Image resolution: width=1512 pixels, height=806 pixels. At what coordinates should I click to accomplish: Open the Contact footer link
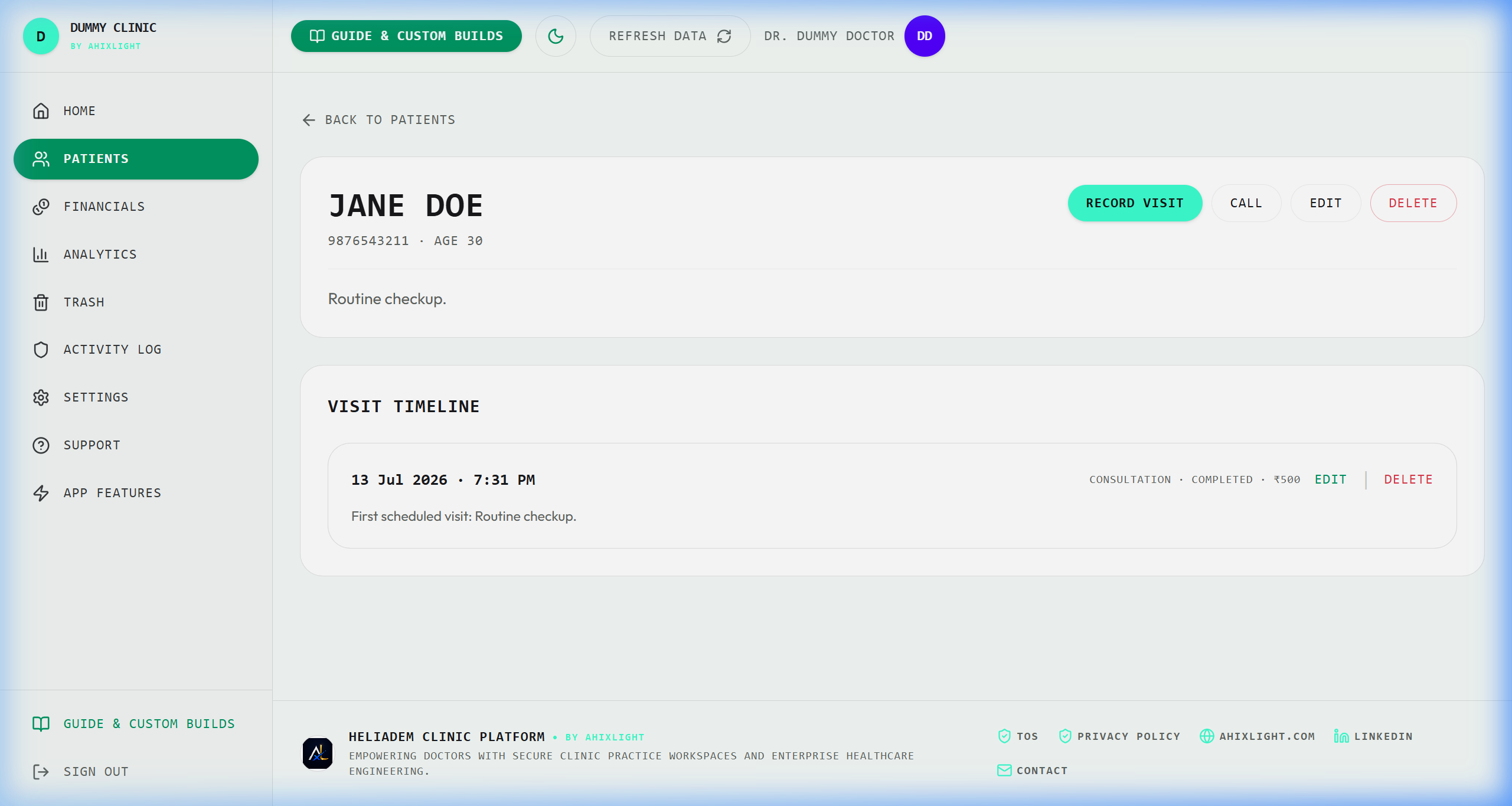point(1033,771)
